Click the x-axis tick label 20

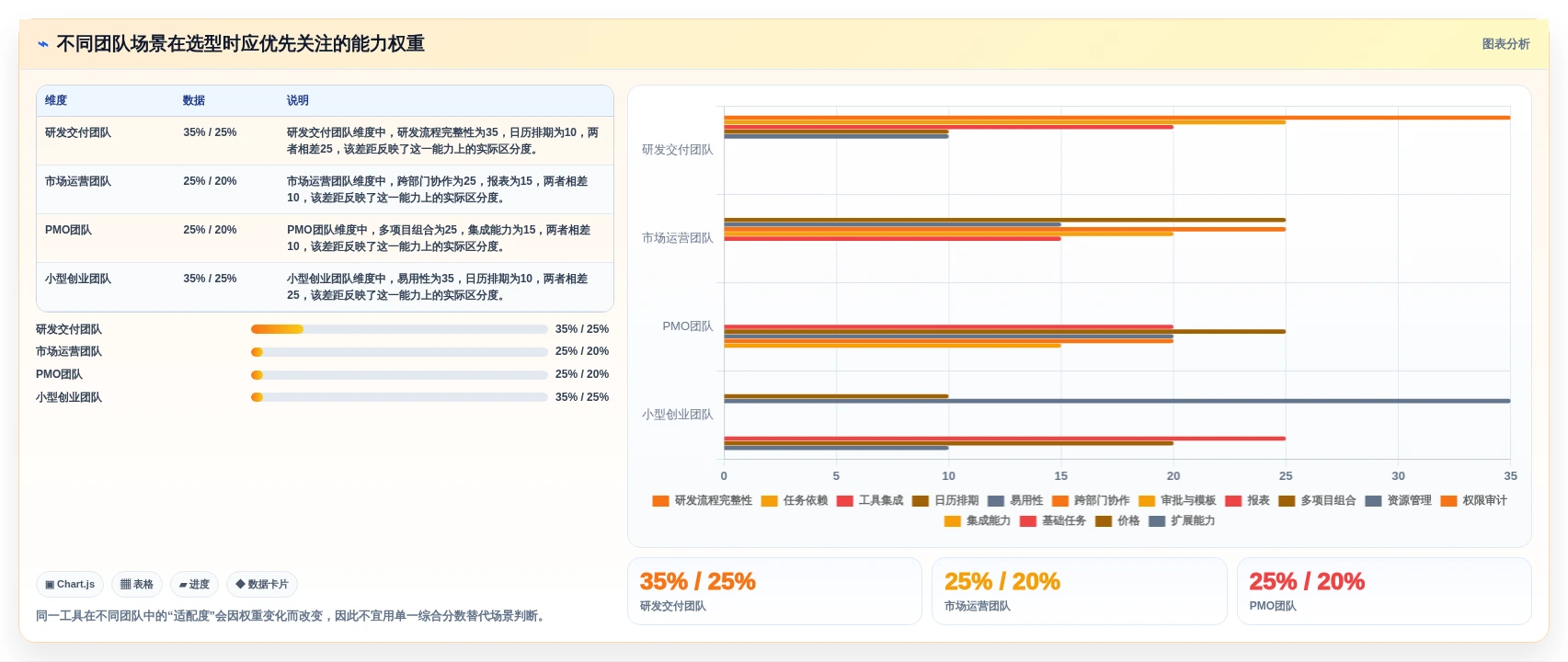point(1173,476)
